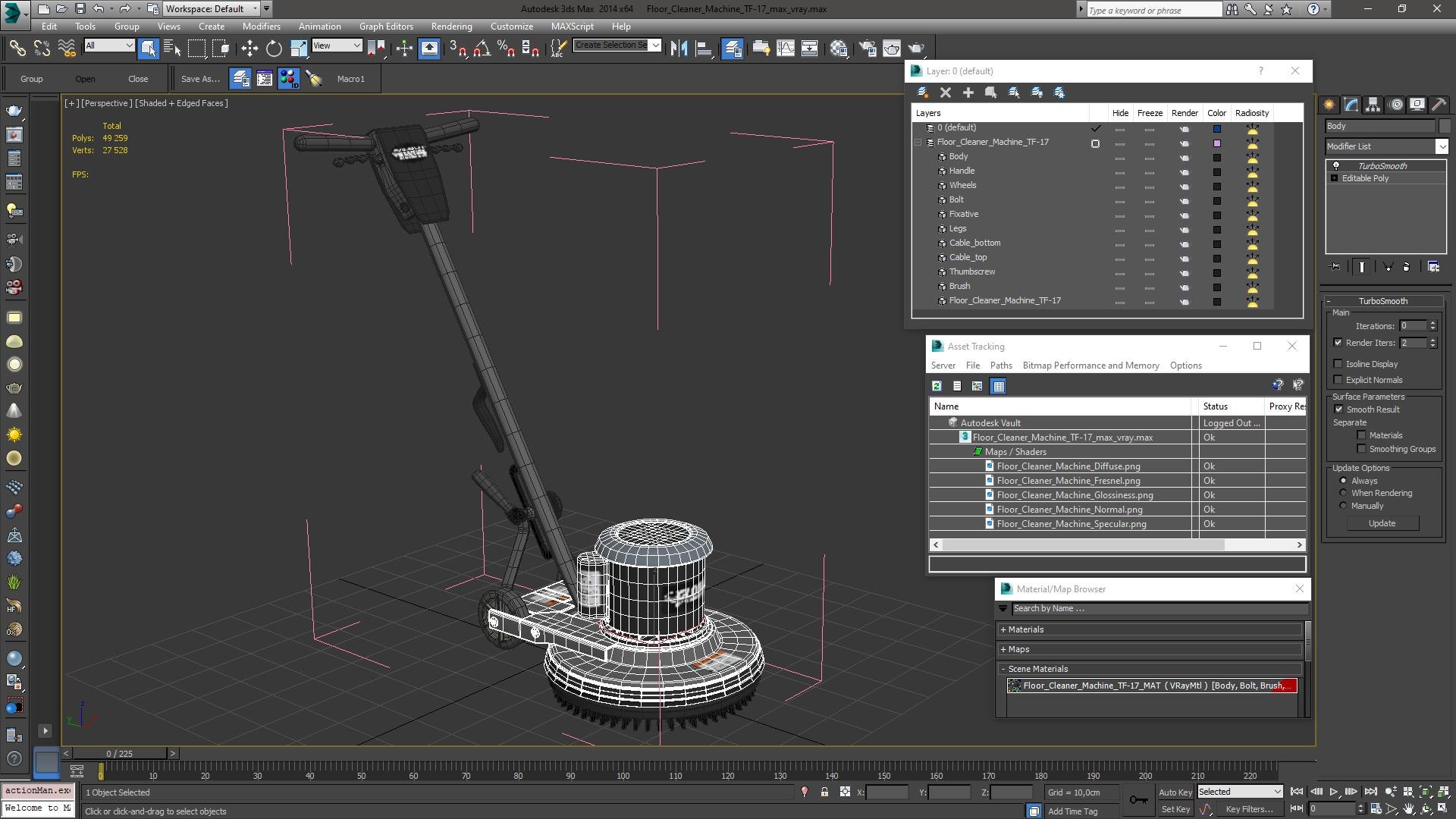The width and height of the screenshot is (1456, 819).
Task: Uncheck the Smooth Result checkbox
Action: (1338, 409)
